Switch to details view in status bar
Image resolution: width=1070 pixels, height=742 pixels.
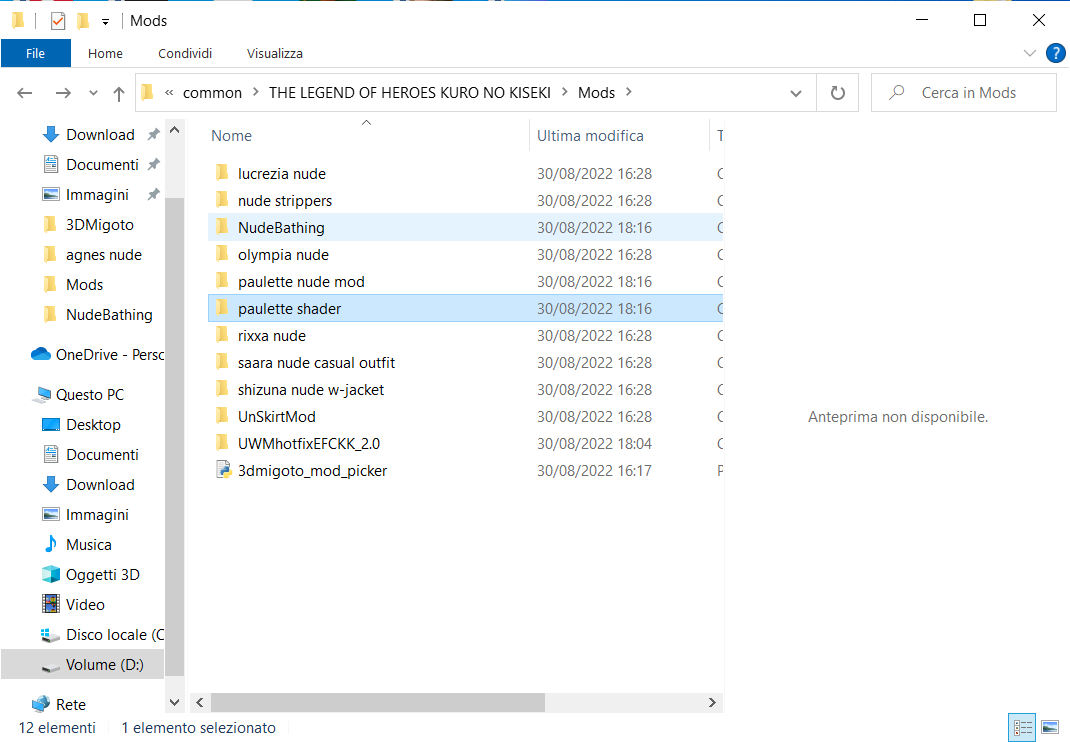pyautogui.click(x=1022, y=728)
